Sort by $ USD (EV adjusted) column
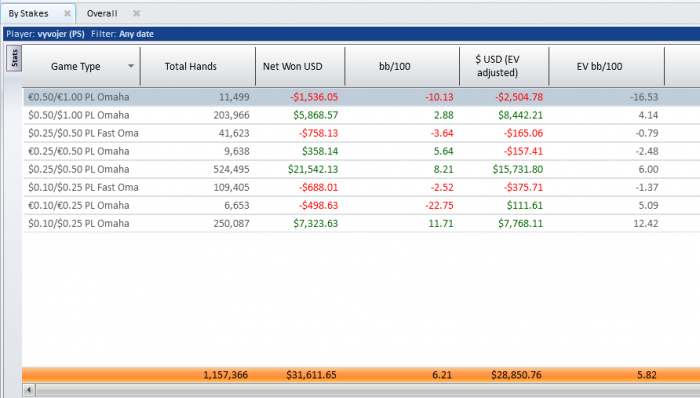 click(x=504, y=66)
